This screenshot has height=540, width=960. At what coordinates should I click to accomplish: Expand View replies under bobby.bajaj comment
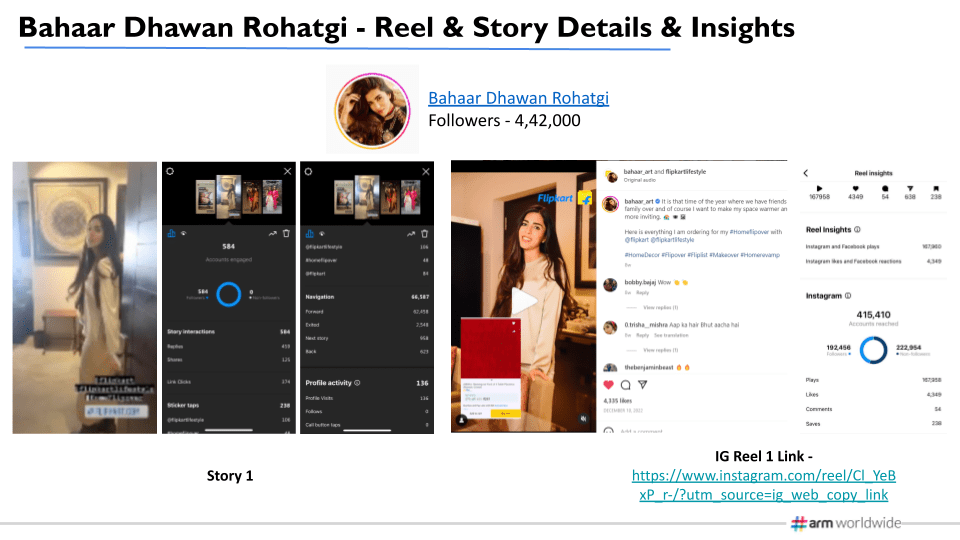coord(658,307)
